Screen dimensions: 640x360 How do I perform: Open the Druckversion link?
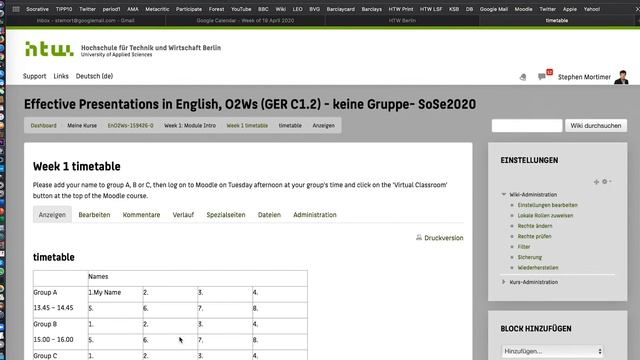(x=444, y=238)
